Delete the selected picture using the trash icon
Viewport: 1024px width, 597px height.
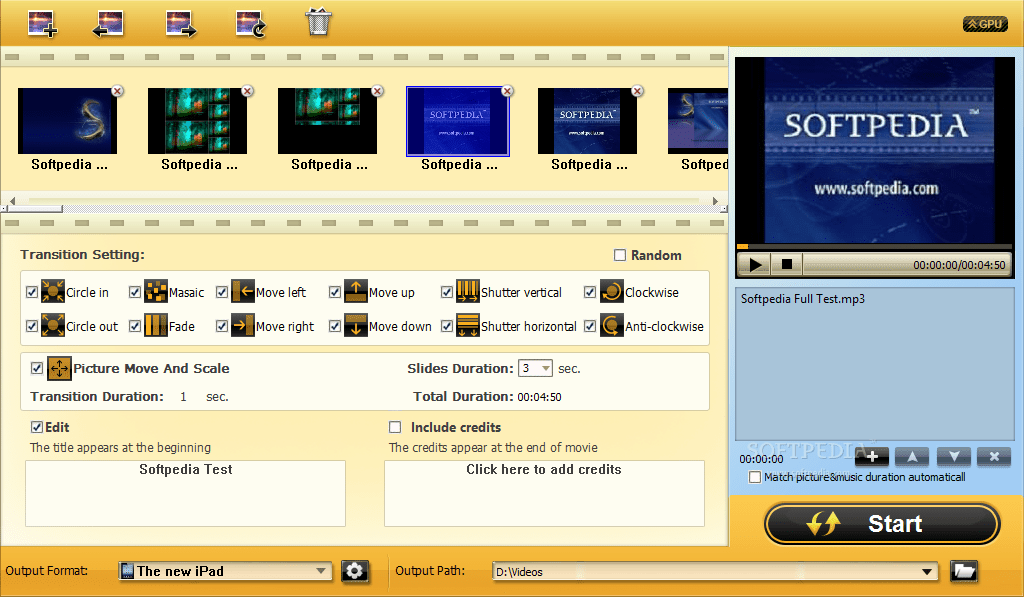pos(318,22)
